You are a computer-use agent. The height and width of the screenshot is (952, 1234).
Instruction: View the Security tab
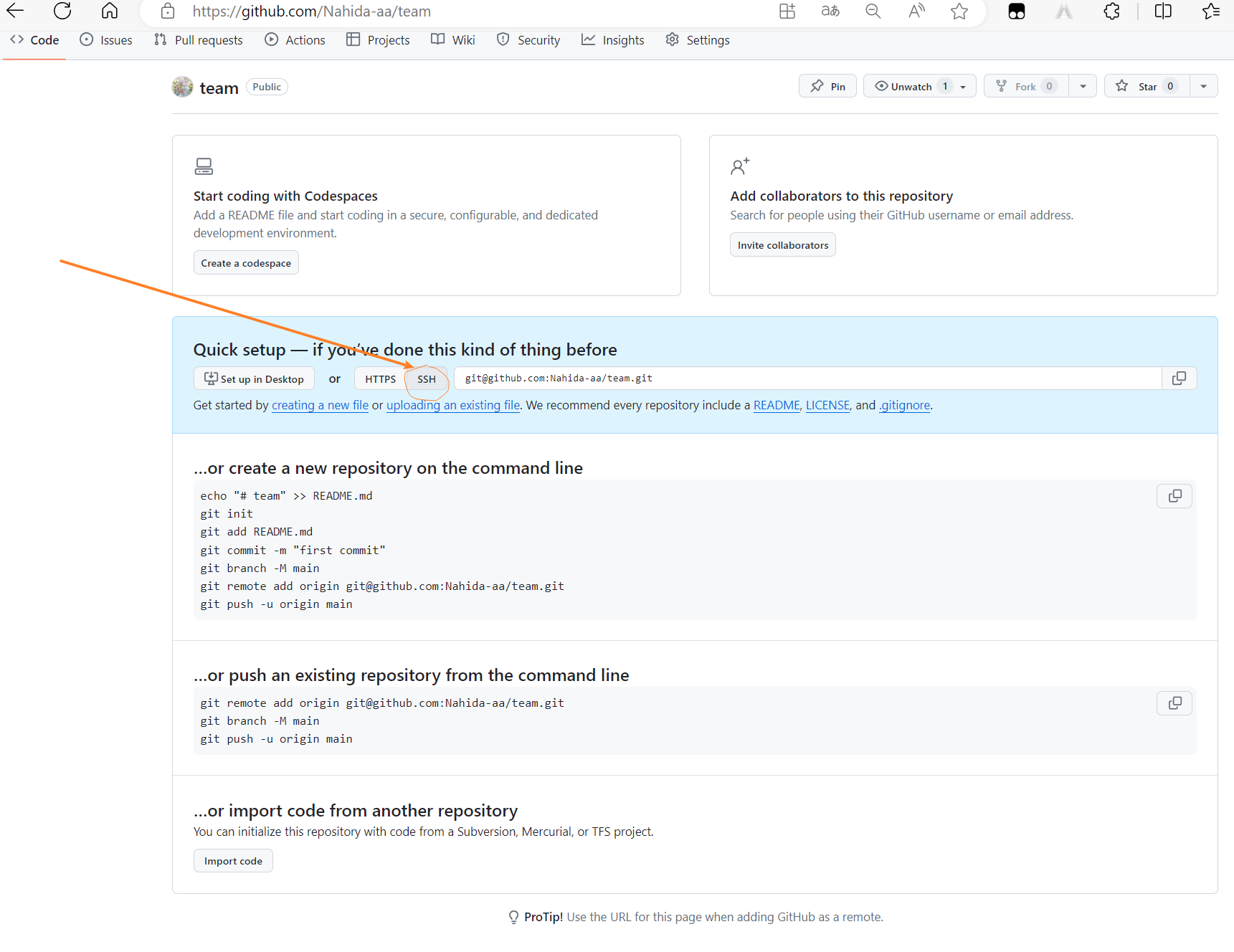[528, 40]
